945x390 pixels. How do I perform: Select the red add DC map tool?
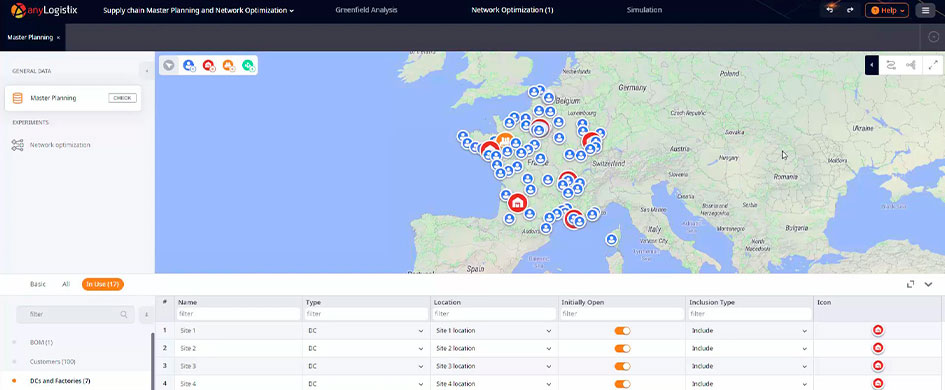[209, 65]
